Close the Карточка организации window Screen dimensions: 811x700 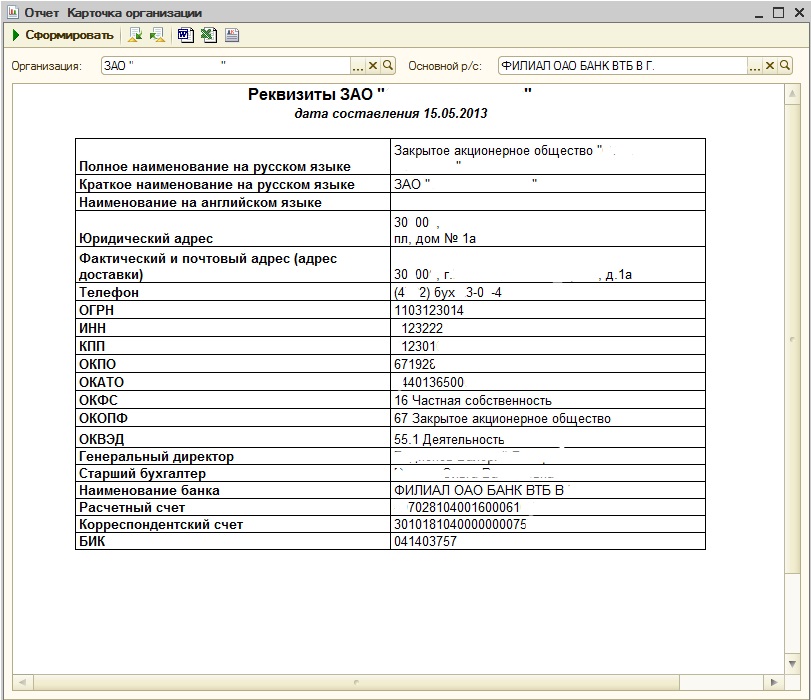pos(799,13)
